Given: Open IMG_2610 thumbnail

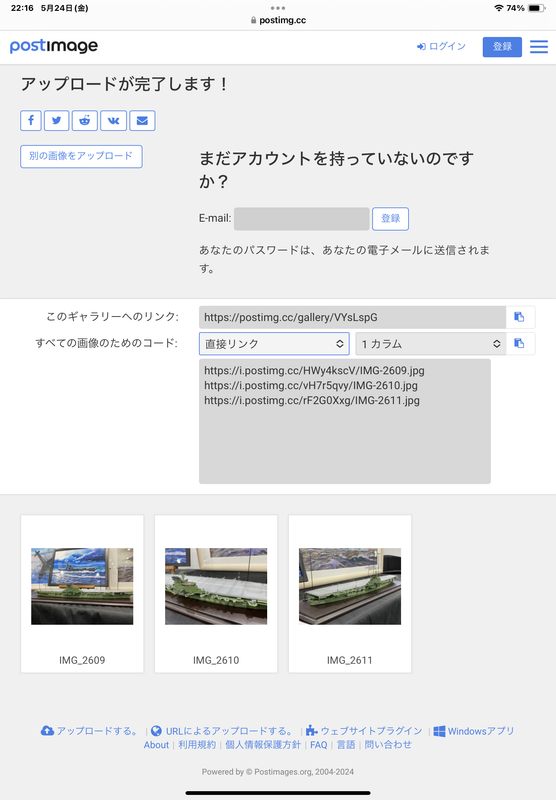Looking at the screenshot, I should pyautogui.click(x=216, y=586).
